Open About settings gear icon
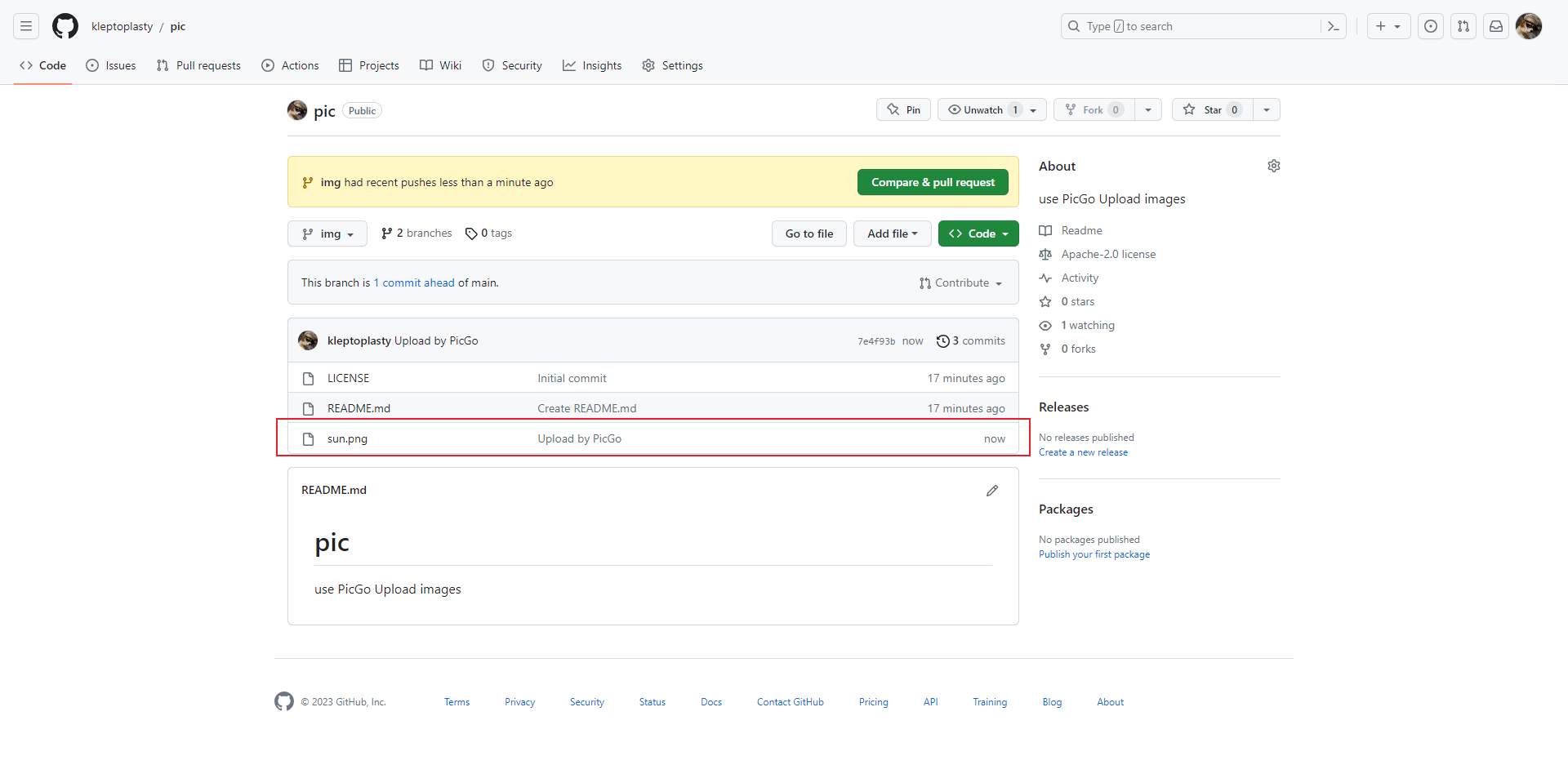 (1274, 166)
